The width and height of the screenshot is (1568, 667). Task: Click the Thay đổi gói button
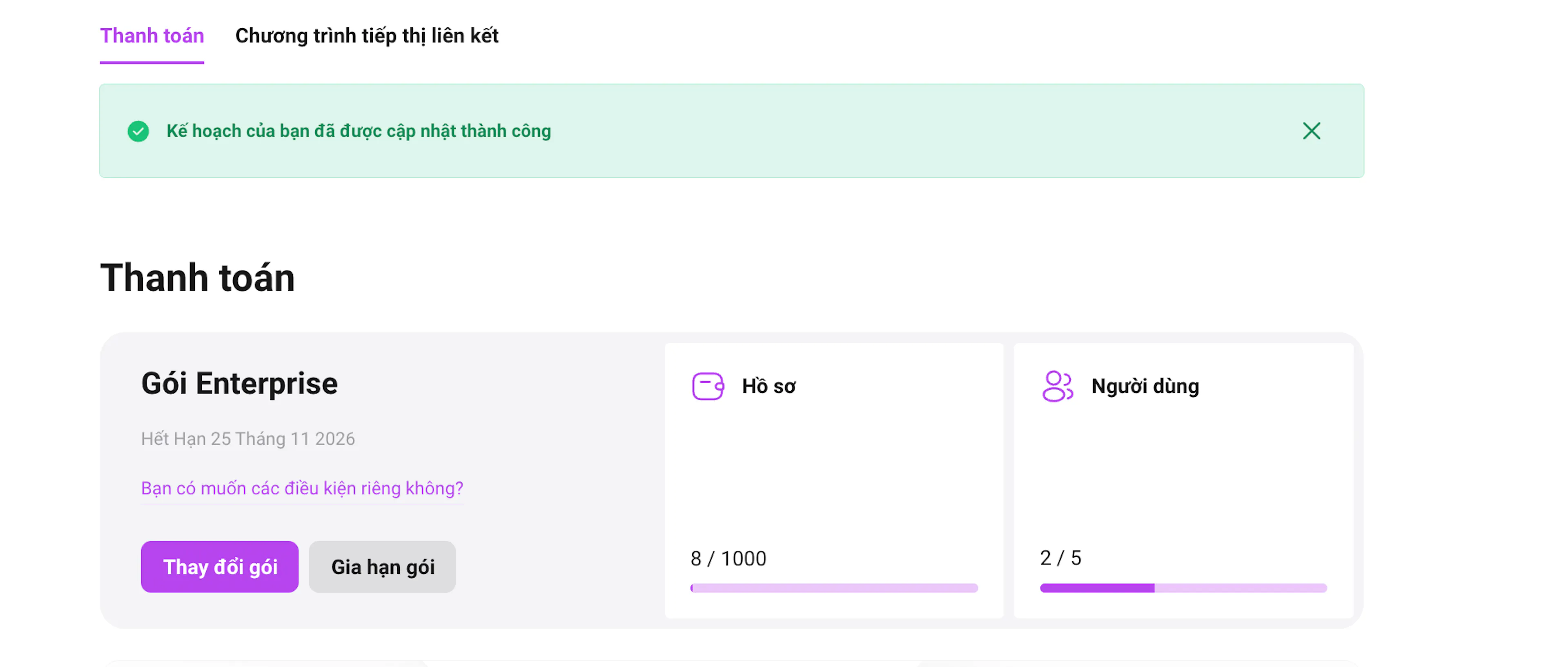coord(220,567)
